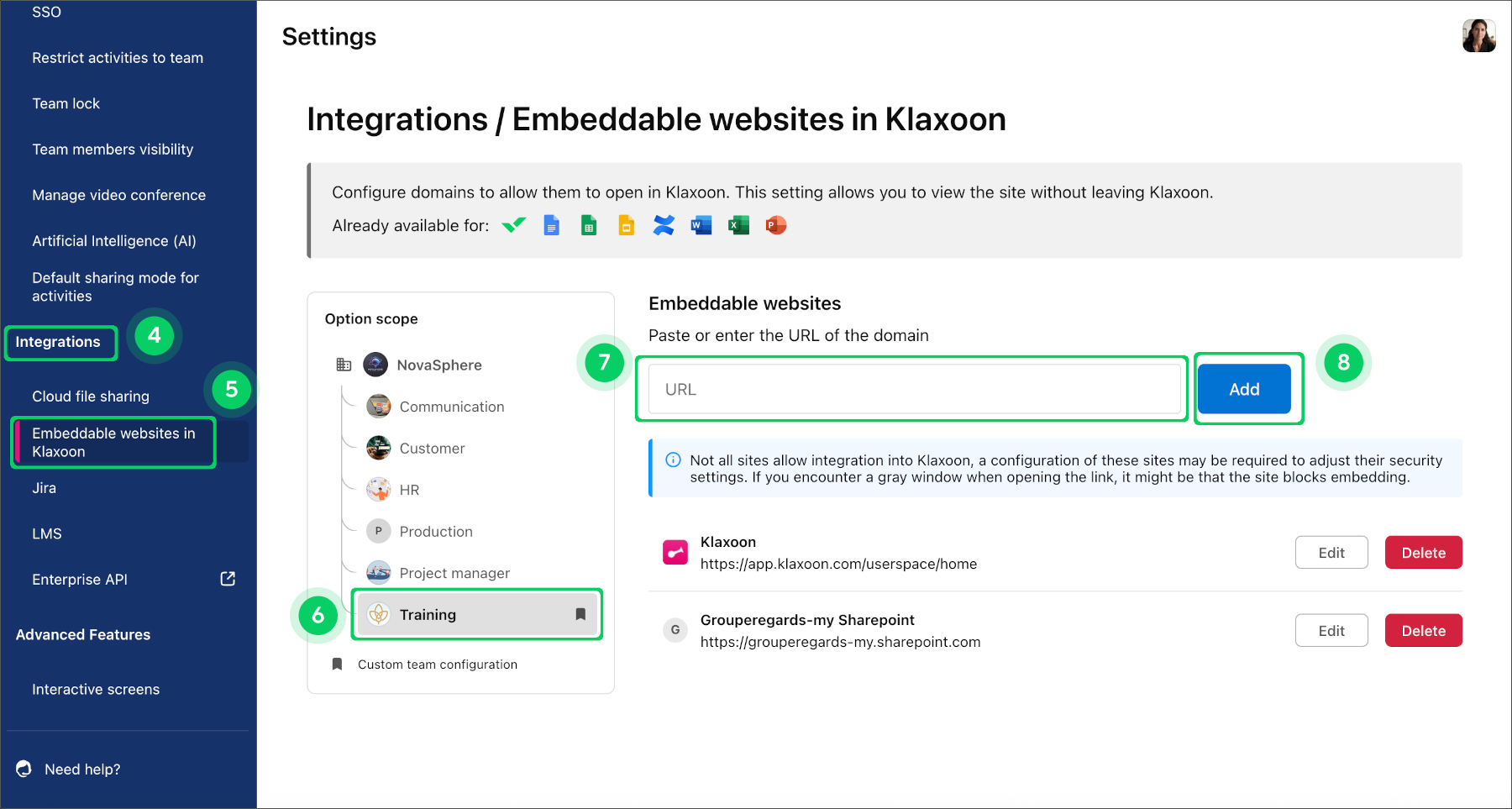This screenshot has height=809, width=1512.
Task: Select the Microsoft Word icon
Action: tap(701, 225)
